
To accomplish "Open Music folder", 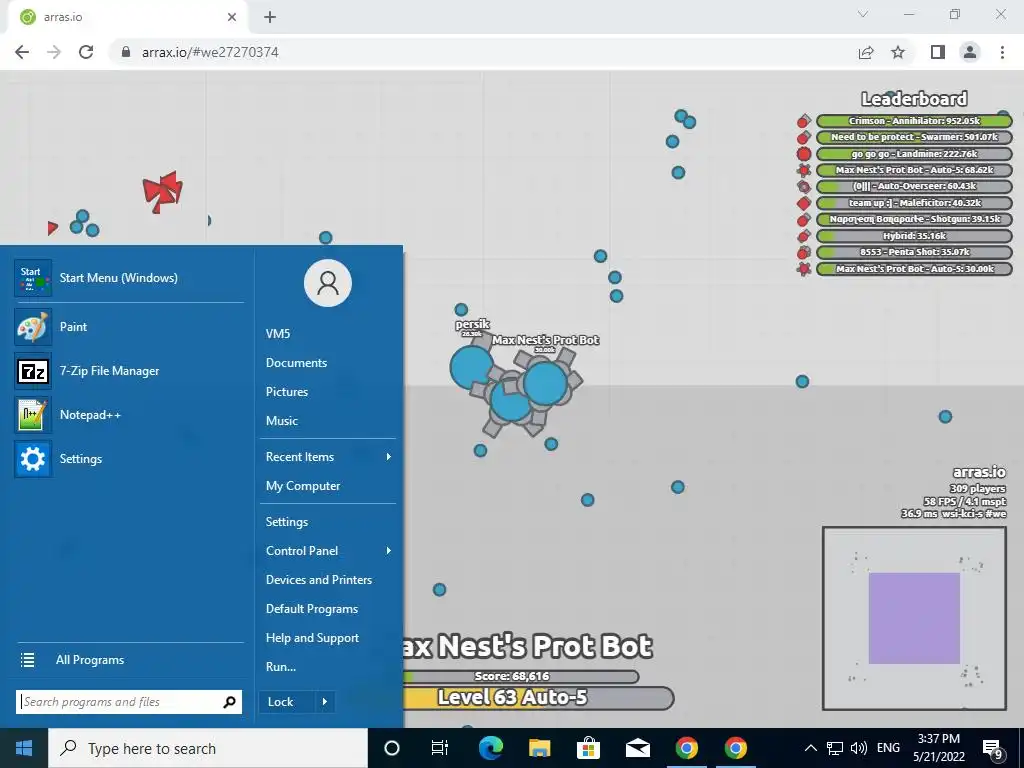I will tap(281, 421).
